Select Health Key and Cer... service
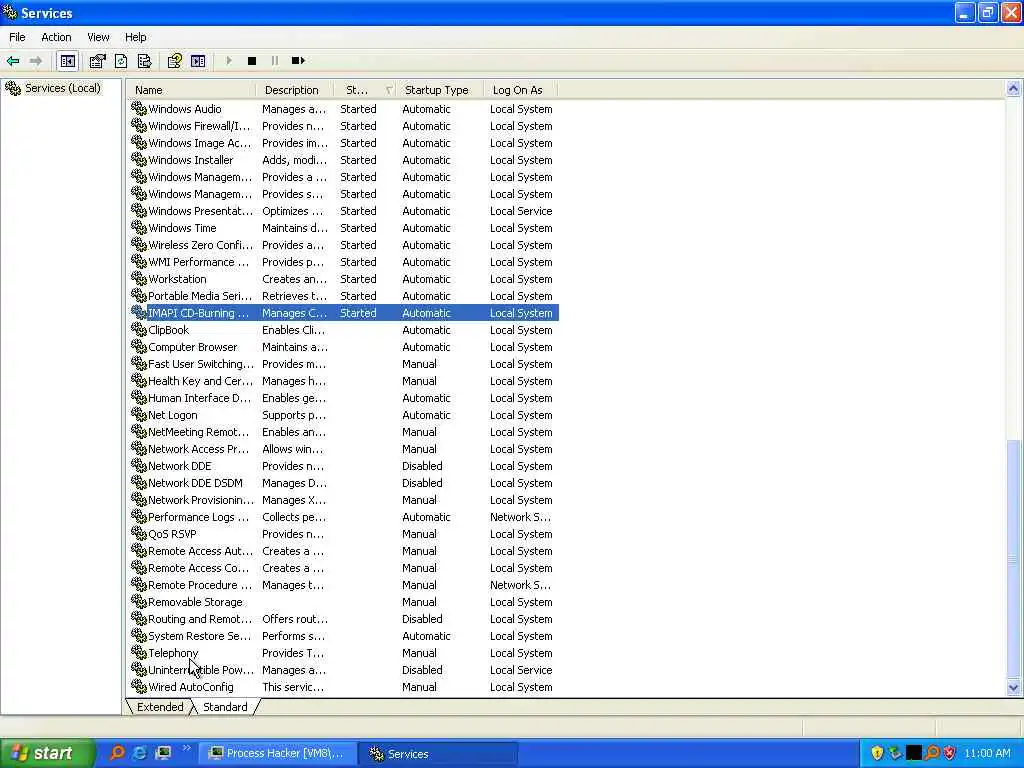Image resolution: width=1024 pixels, height=768 pixels. 200,381
